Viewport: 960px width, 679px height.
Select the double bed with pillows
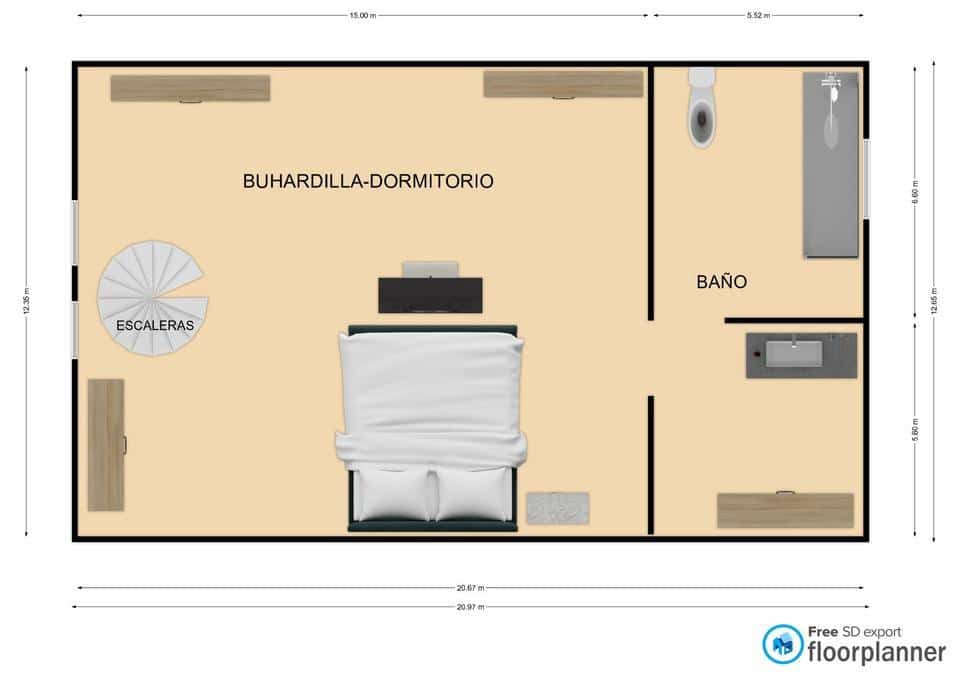(x=432, y=425)
